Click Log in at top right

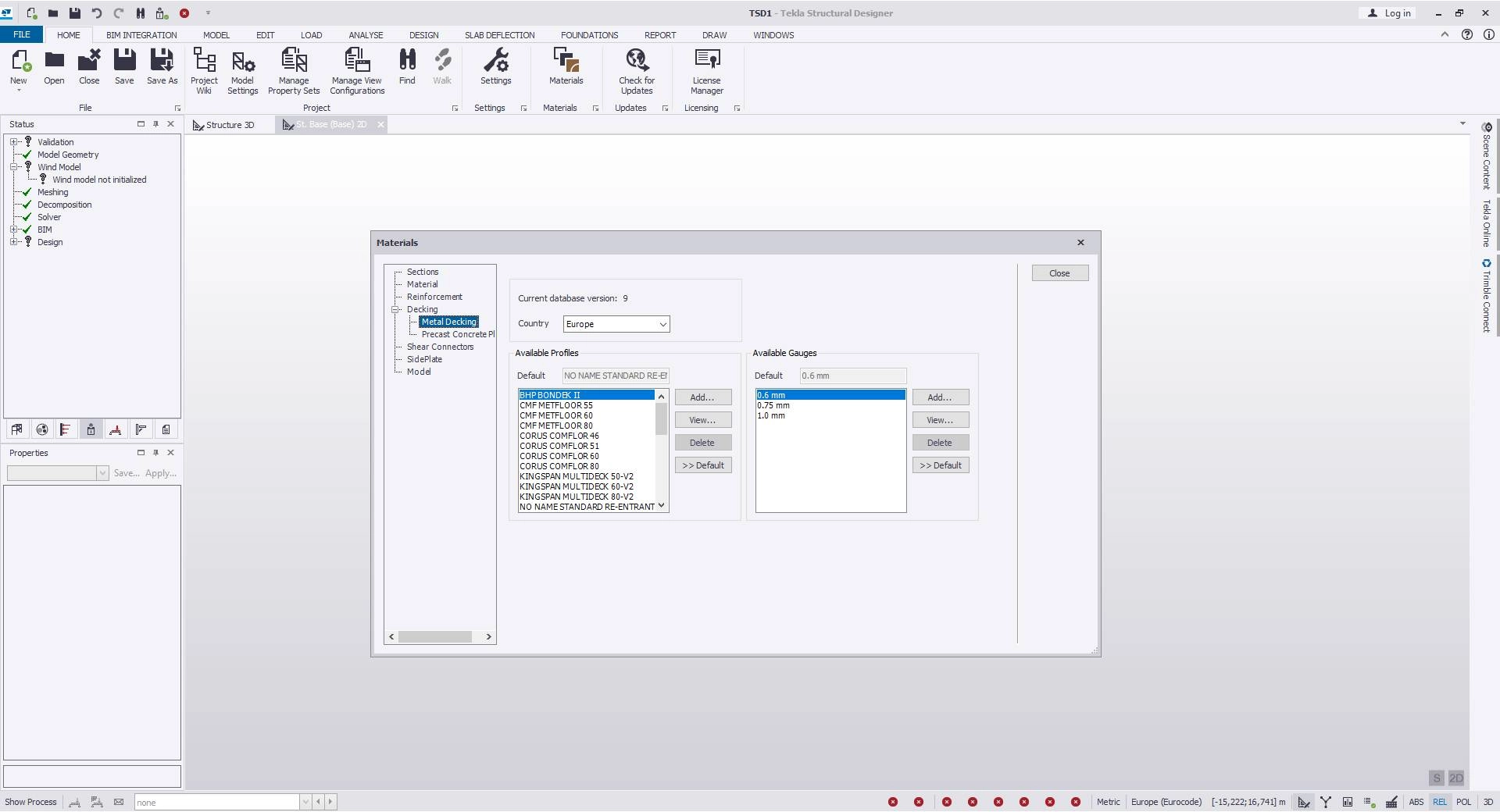click(1391, 13)
